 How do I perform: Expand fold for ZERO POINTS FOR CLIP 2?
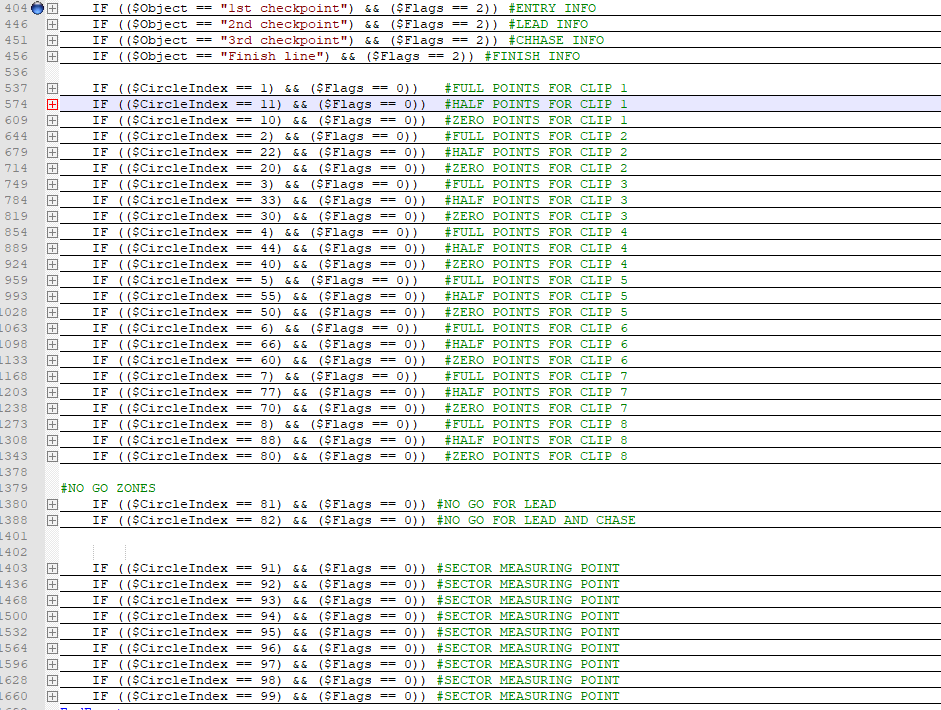point(52,169)
